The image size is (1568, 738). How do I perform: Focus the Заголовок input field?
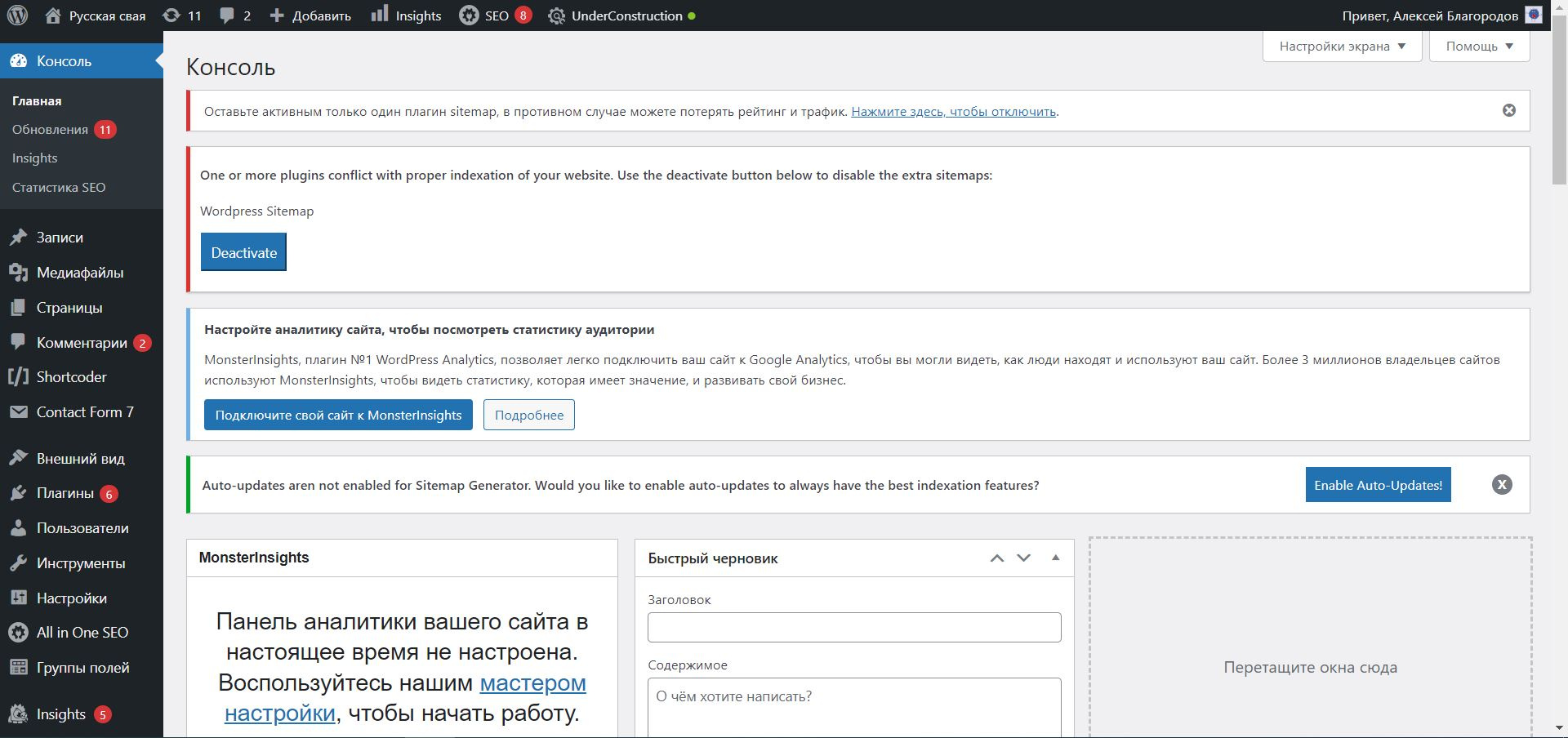[x=854, y=627]
